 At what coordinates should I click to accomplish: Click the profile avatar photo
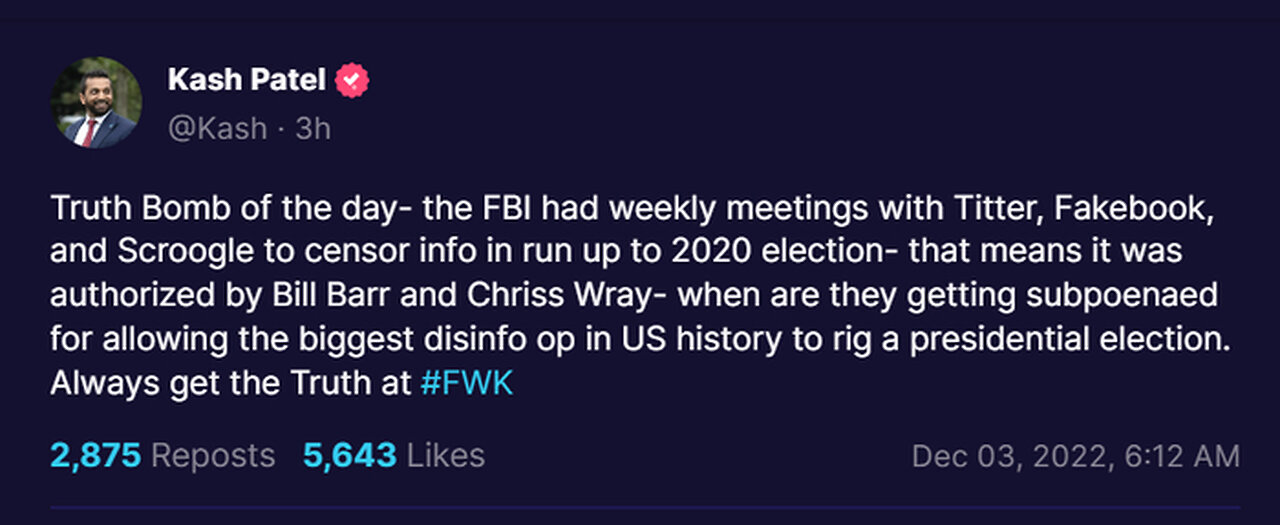tap(96, 103)
